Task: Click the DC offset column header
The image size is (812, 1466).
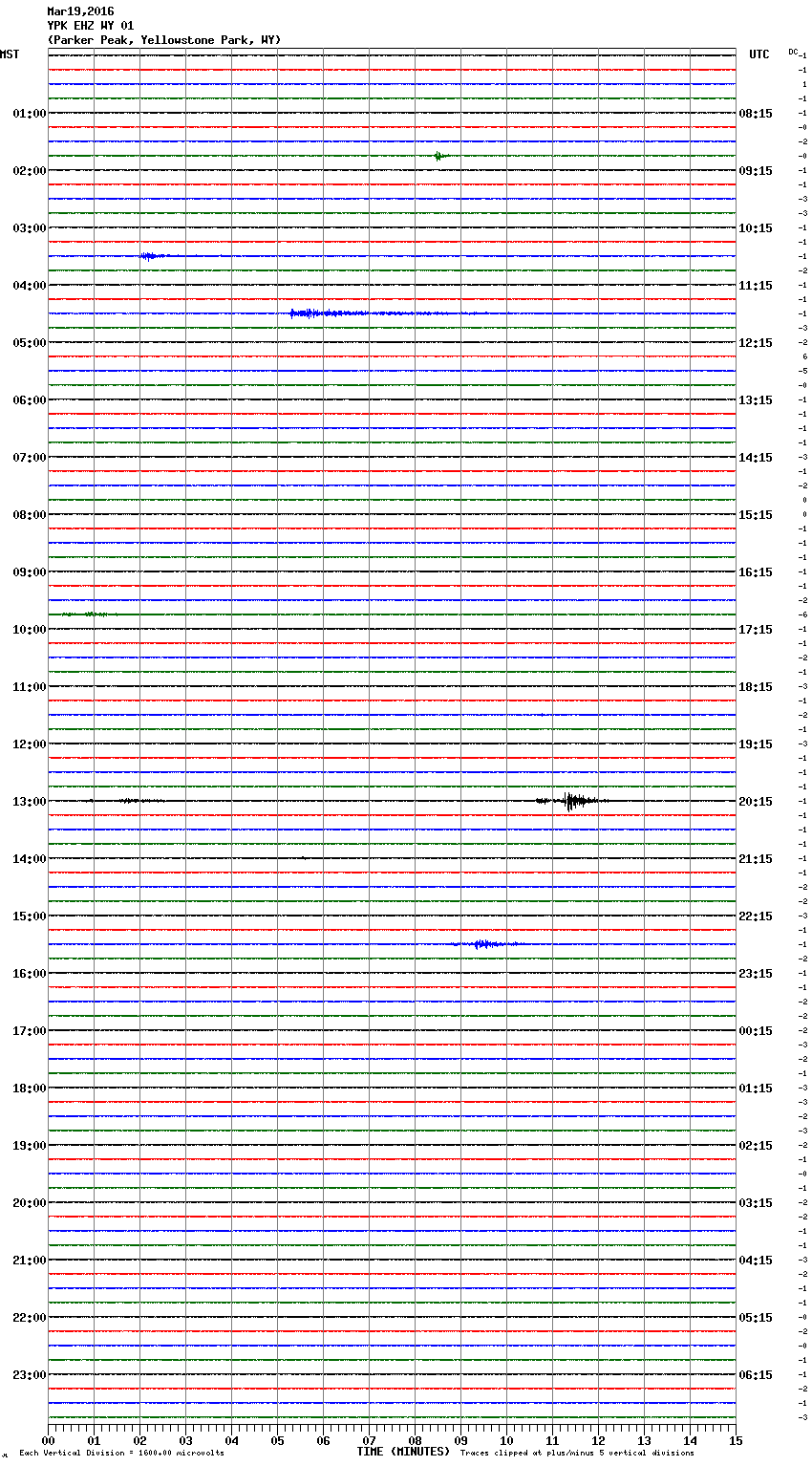Action: pos(793,52)
